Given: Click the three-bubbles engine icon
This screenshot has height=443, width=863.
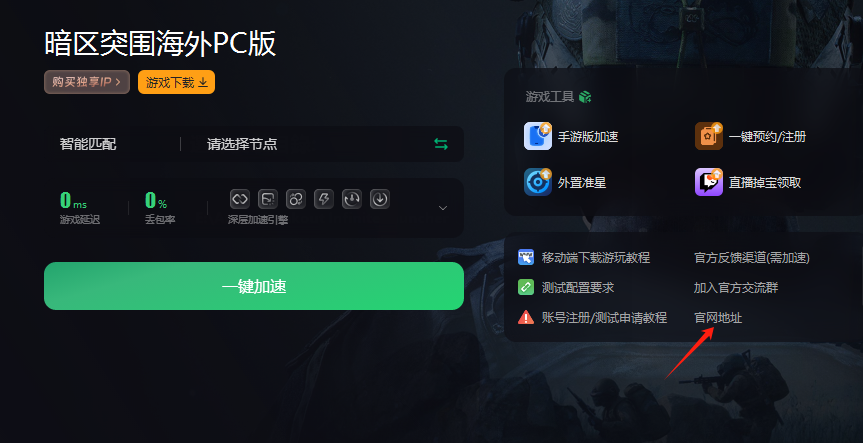Looking at the screenshot, I should pos(296,199).
